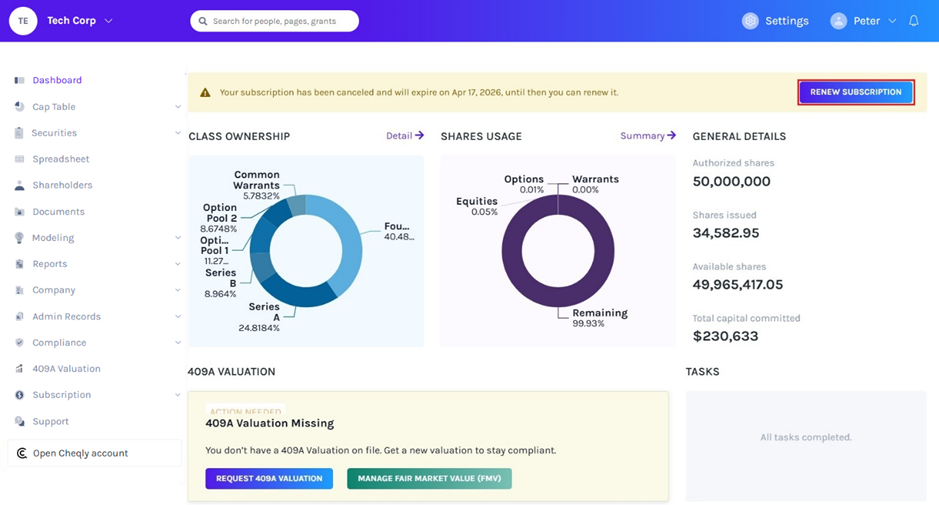
Task: Expand the Compliance submenu chevron
Action: [x=178, y=343]
